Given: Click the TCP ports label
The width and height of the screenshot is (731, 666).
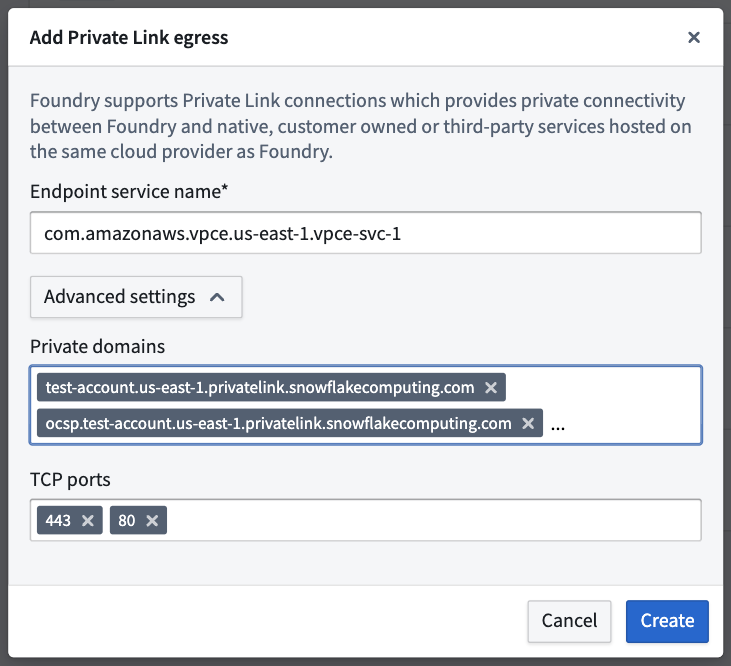Looking at the screenshot, I should 70,480.
